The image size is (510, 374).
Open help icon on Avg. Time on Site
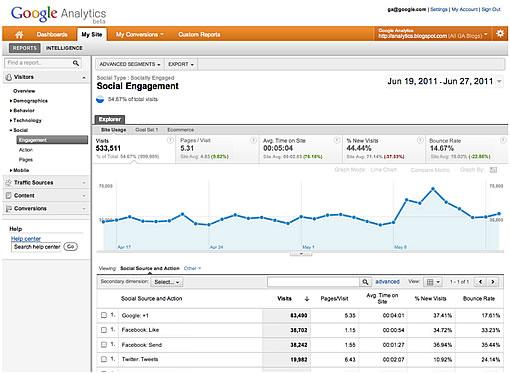pos(337,140)
